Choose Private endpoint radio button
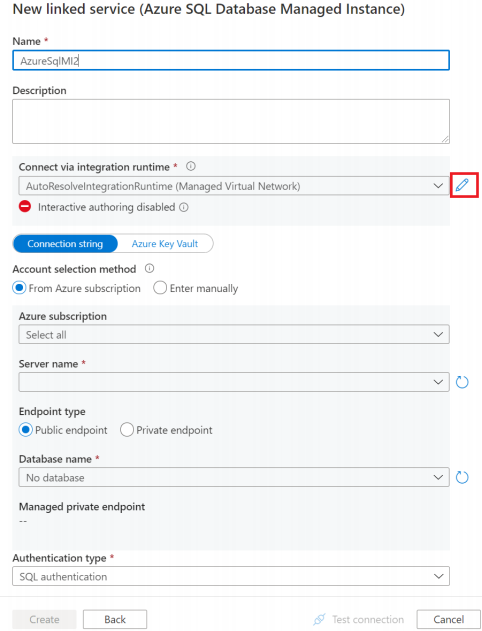482x631 pixels. (127, 430)
